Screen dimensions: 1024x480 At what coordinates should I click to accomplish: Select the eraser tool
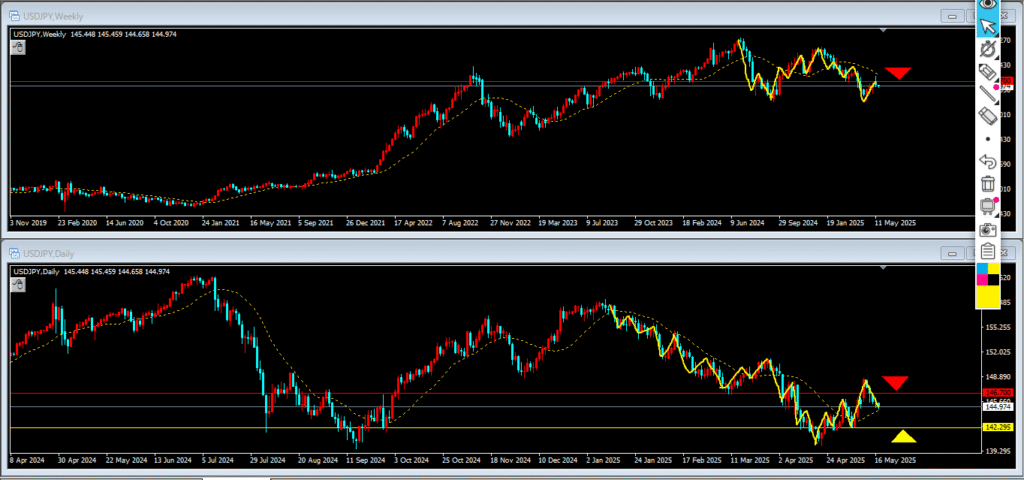point(988,116)
